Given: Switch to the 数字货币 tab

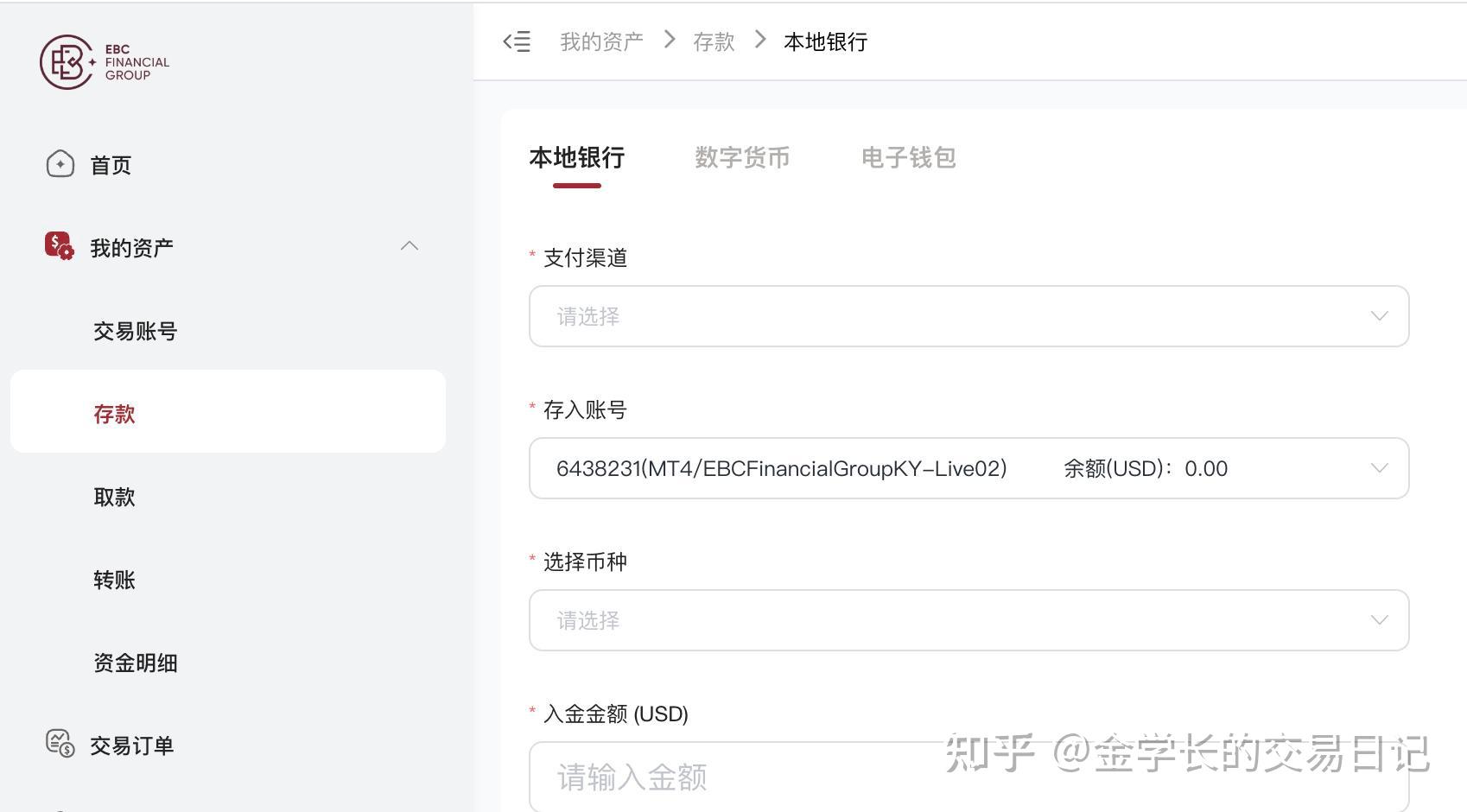Looking at the screenshot, I should click(742, 157).
